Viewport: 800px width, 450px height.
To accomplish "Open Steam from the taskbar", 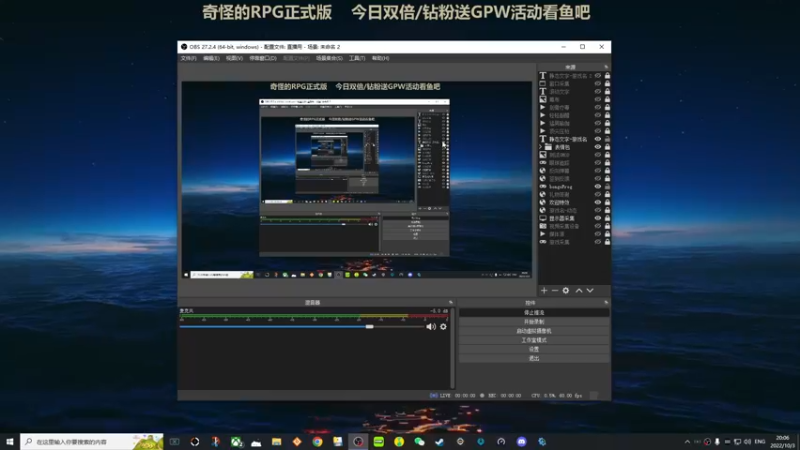I will pyautogui.click(x=440, y=442).
